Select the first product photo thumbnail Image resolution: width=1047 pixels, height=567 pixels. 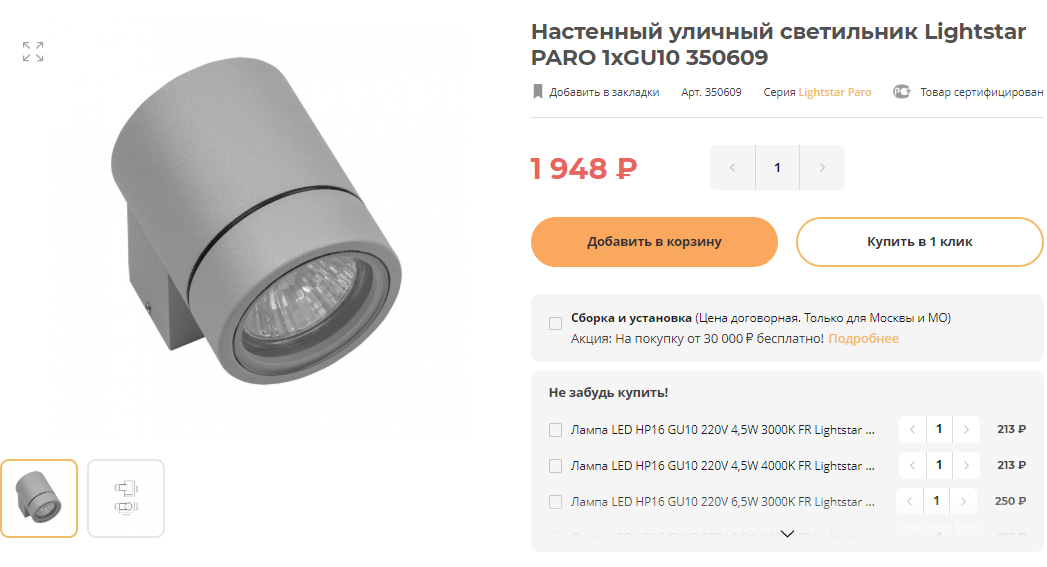(x=39, y=498)
